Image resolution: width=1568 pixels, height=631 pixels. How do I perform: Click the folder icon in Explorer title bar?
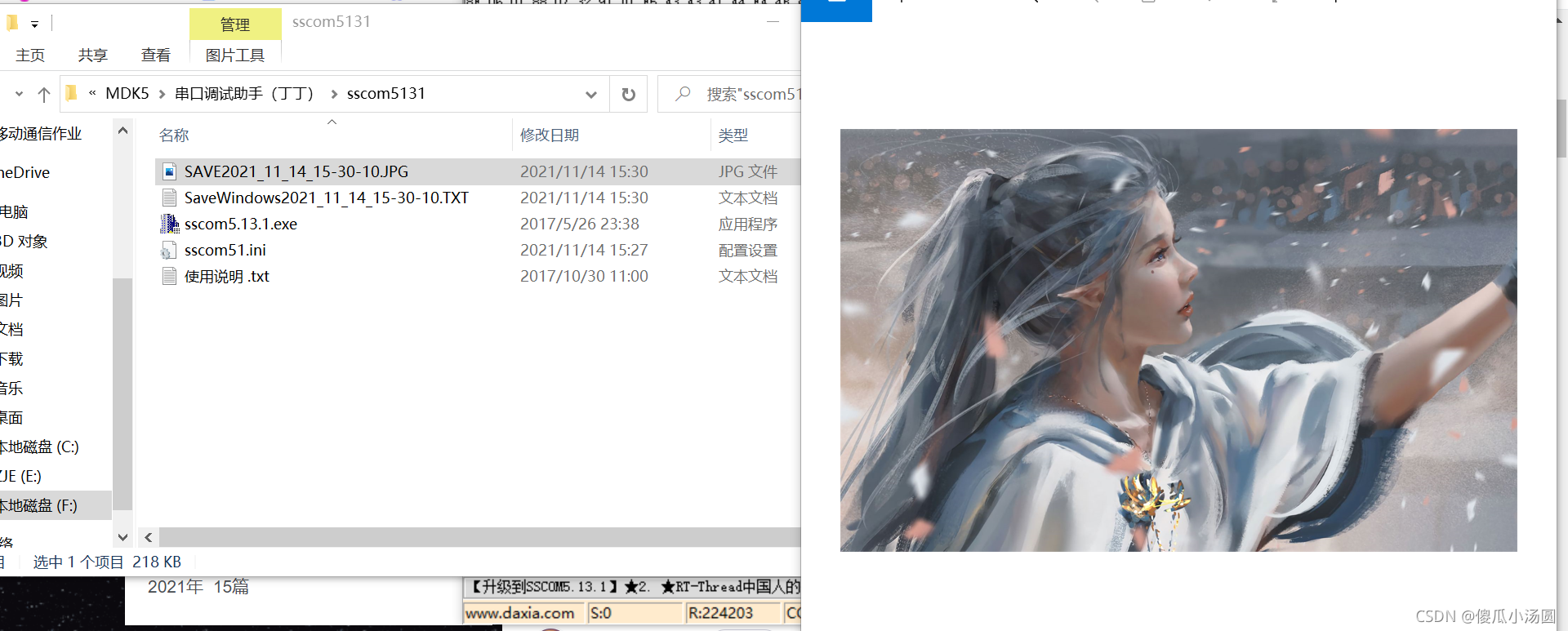click(x=11, y=23)
